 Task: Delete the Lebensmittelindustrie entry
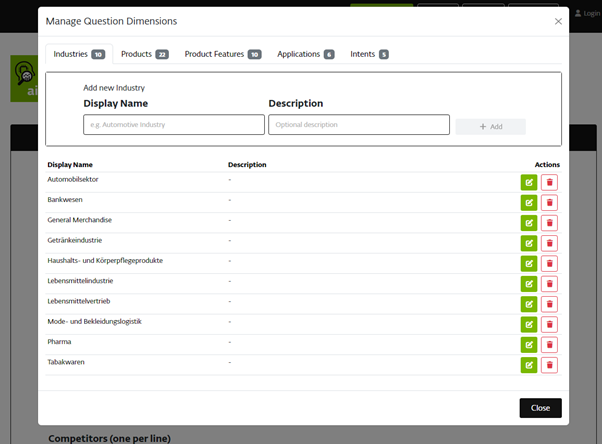click(x=549, y=284)
